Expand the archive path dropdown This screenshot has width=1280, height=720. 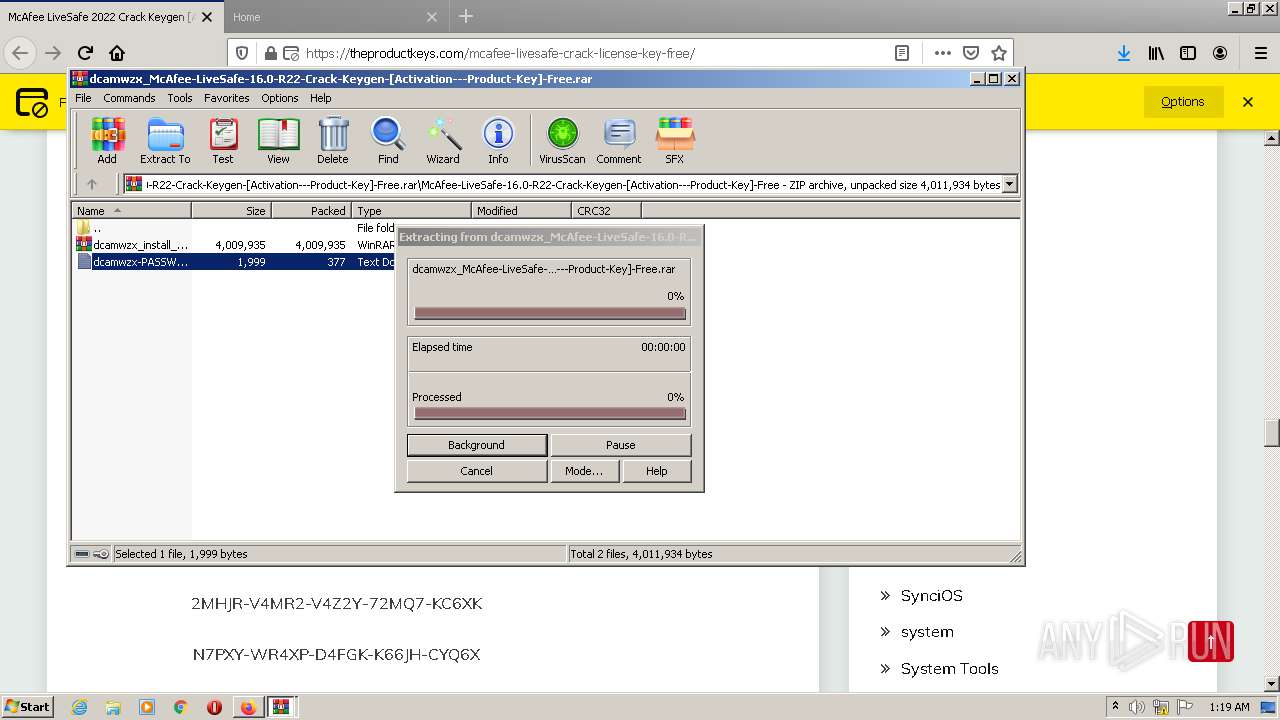(x=1010, y=184)
